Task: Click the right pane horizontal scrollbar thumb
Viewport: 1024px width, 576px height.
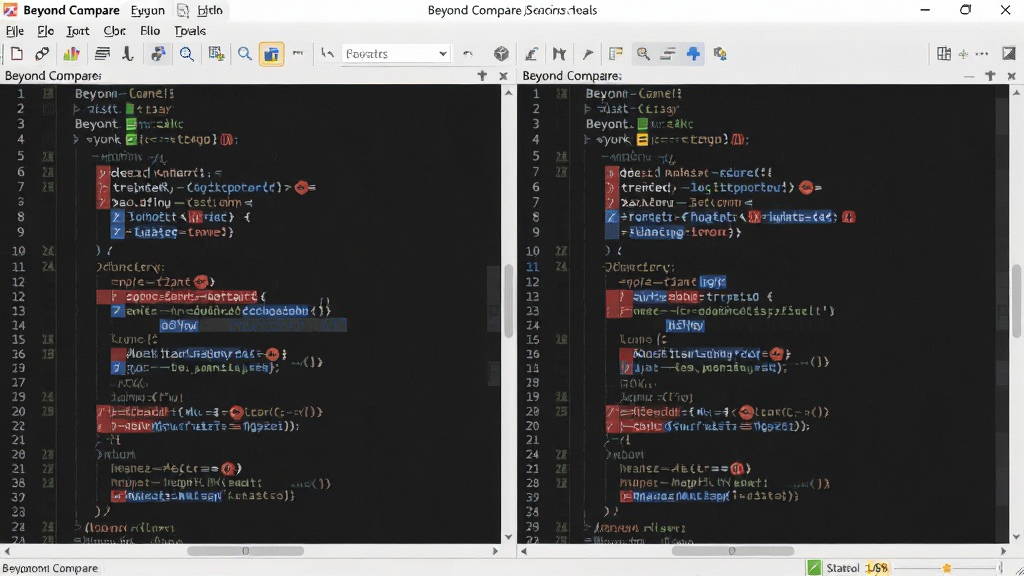Action: [733, 551]
